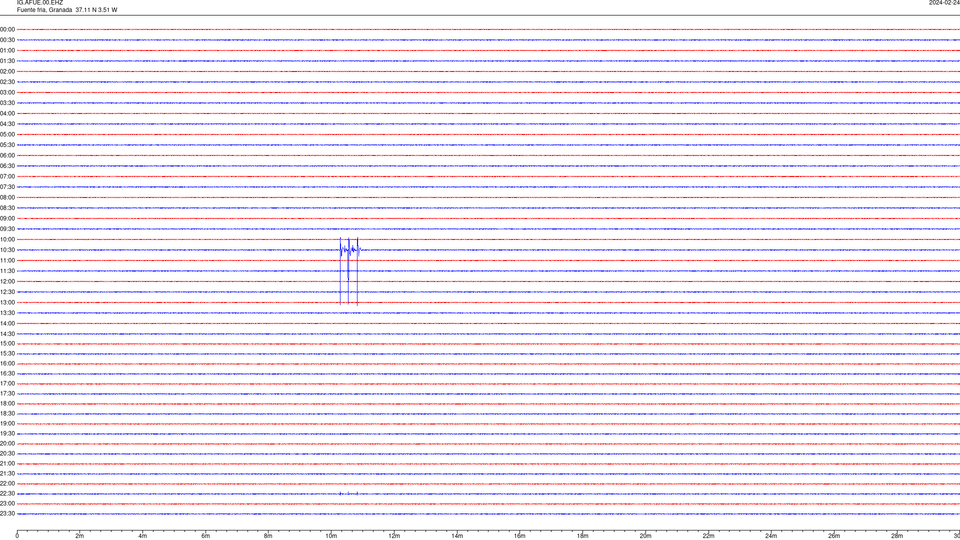Select the 19:00 trace time label
The image size is (960, 540).
[x=7, y=424]
